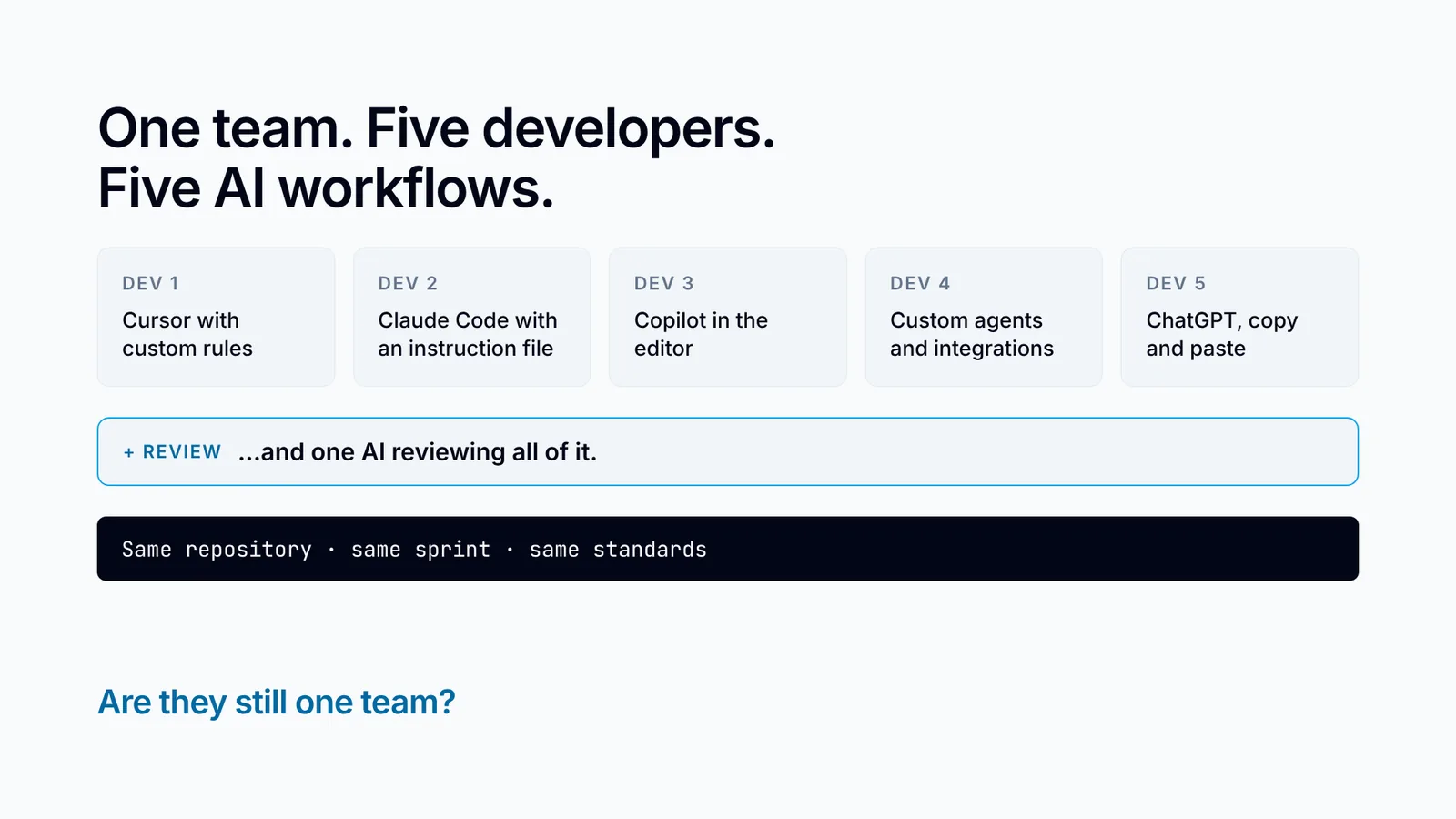Select the "DEV 1" card label

(x=151, y=283)
